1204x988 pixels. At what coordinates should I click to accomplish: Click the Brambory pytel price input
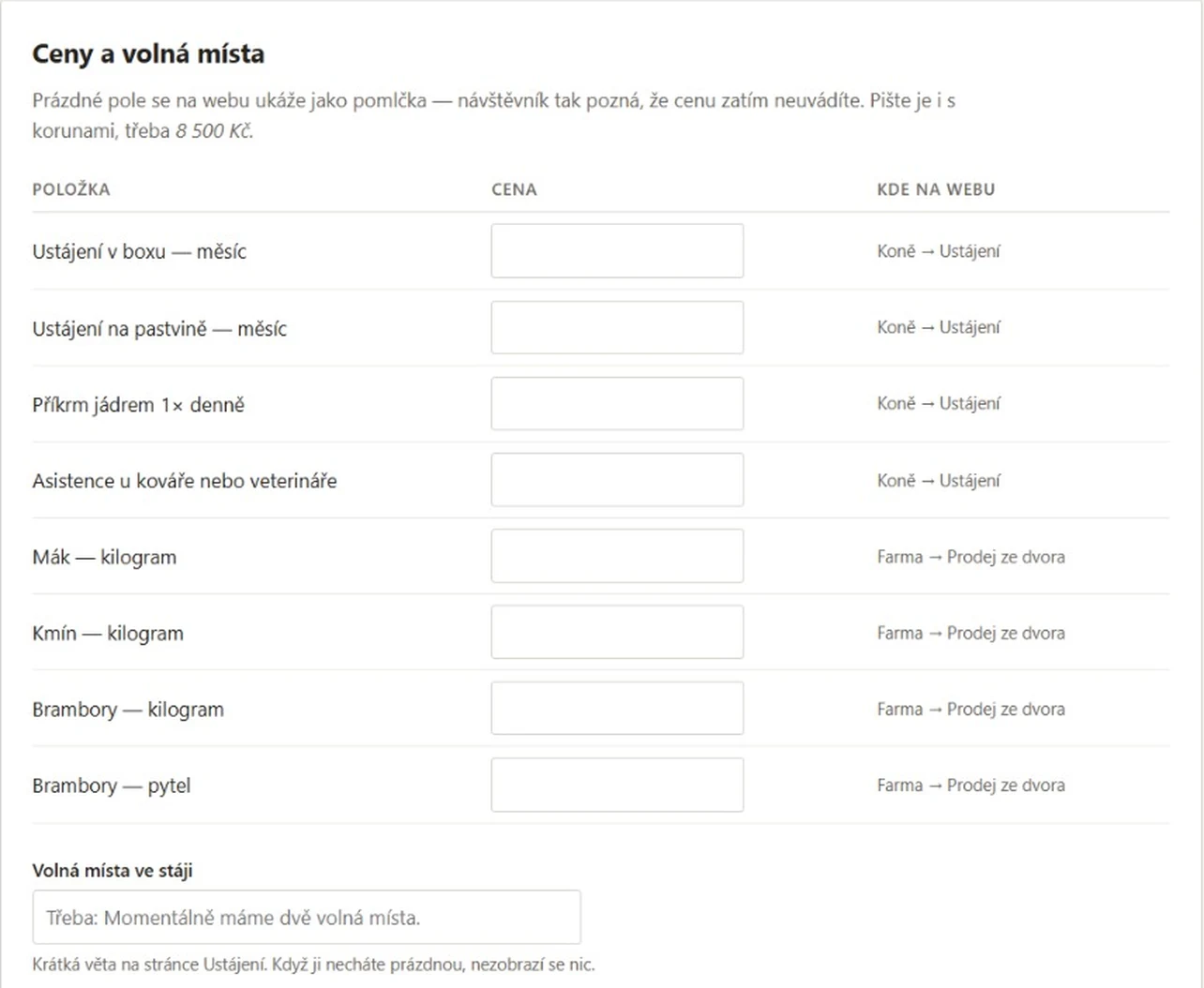click(617, 785)
